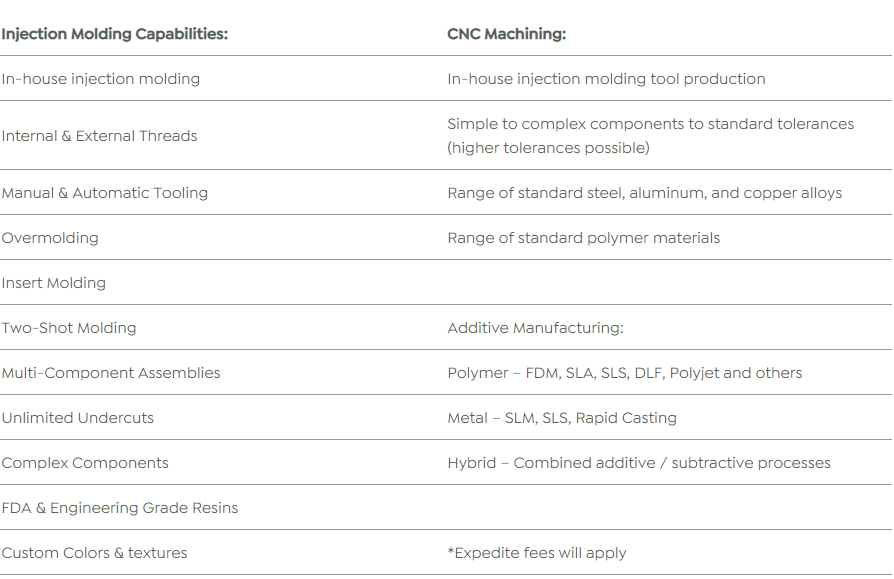Click Range of standard polymer materials

click(583, 238)
